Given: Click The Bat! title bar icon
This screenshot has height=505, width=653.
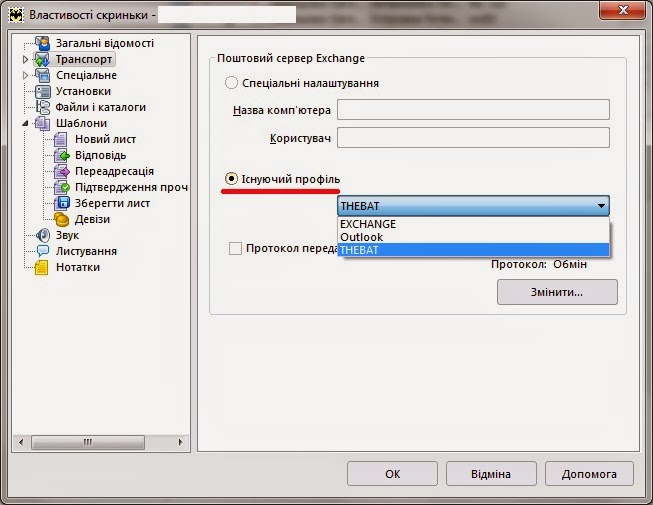Looking at the screenshot, I should tap(16, 15).
